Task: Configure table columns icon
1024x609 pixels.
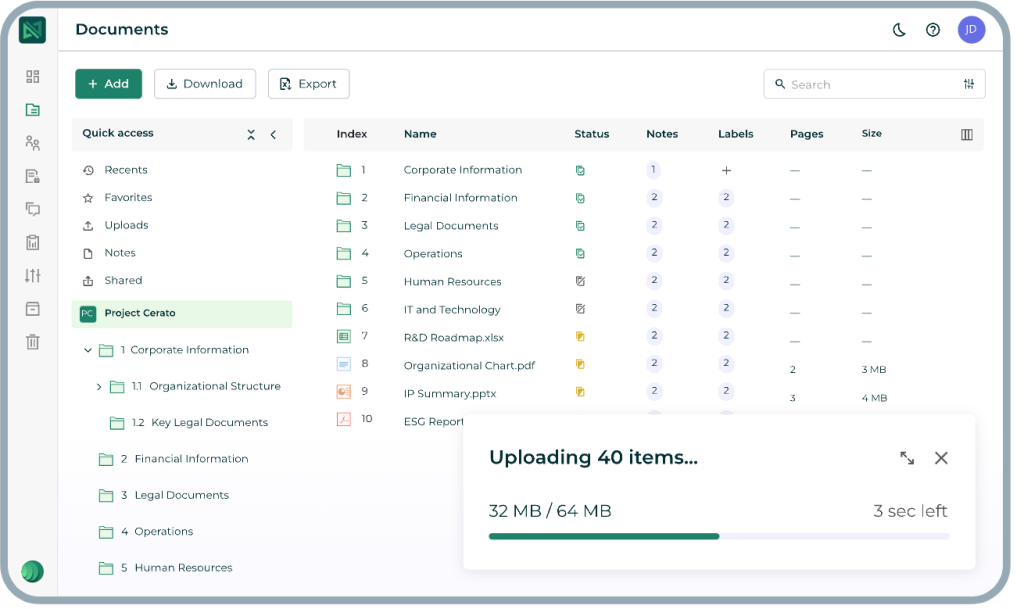Action: coord(966,134)
